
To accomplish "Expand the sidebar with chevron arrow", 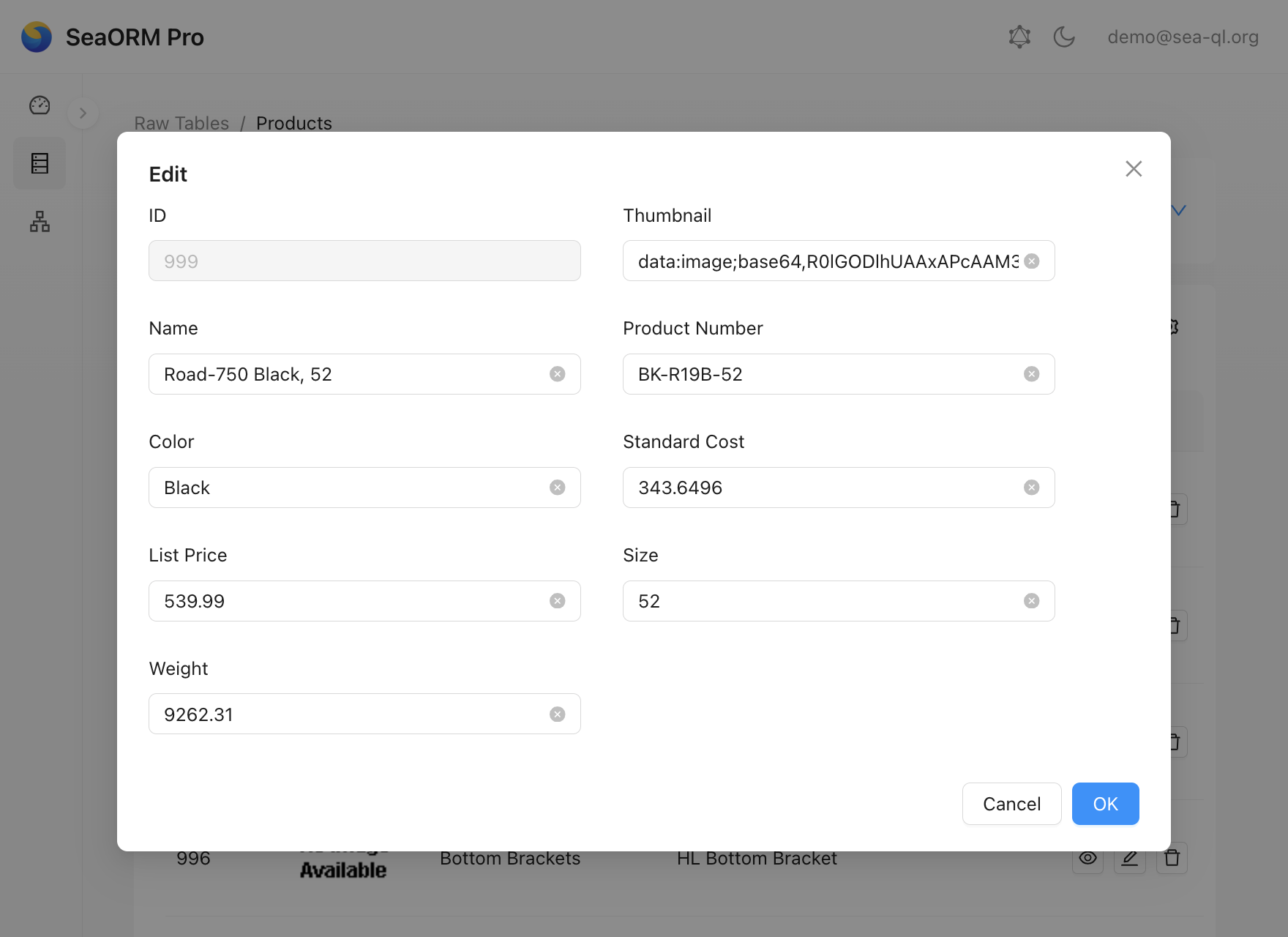I will coord(83,113).
